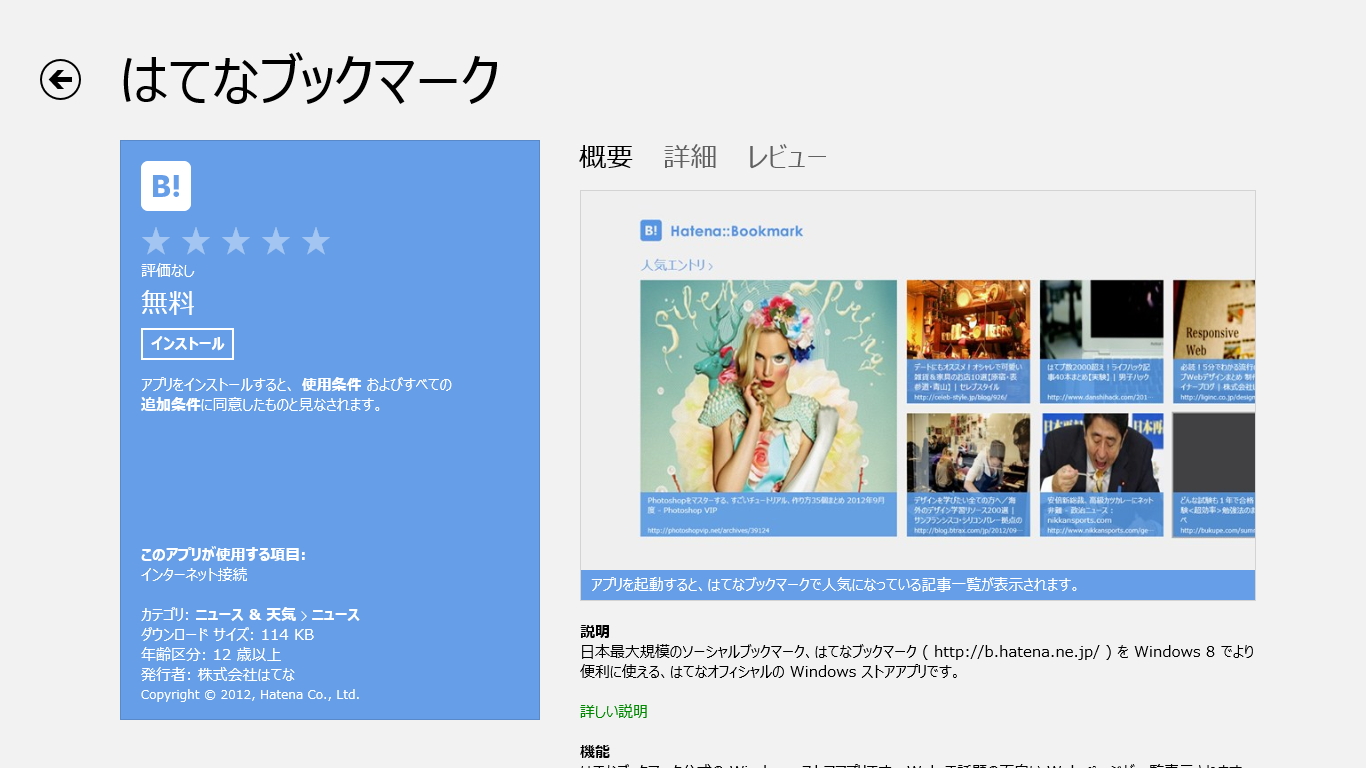Click the first rating star
Image resolution: width=1366 pixels, height=768 pixels.
156,241
